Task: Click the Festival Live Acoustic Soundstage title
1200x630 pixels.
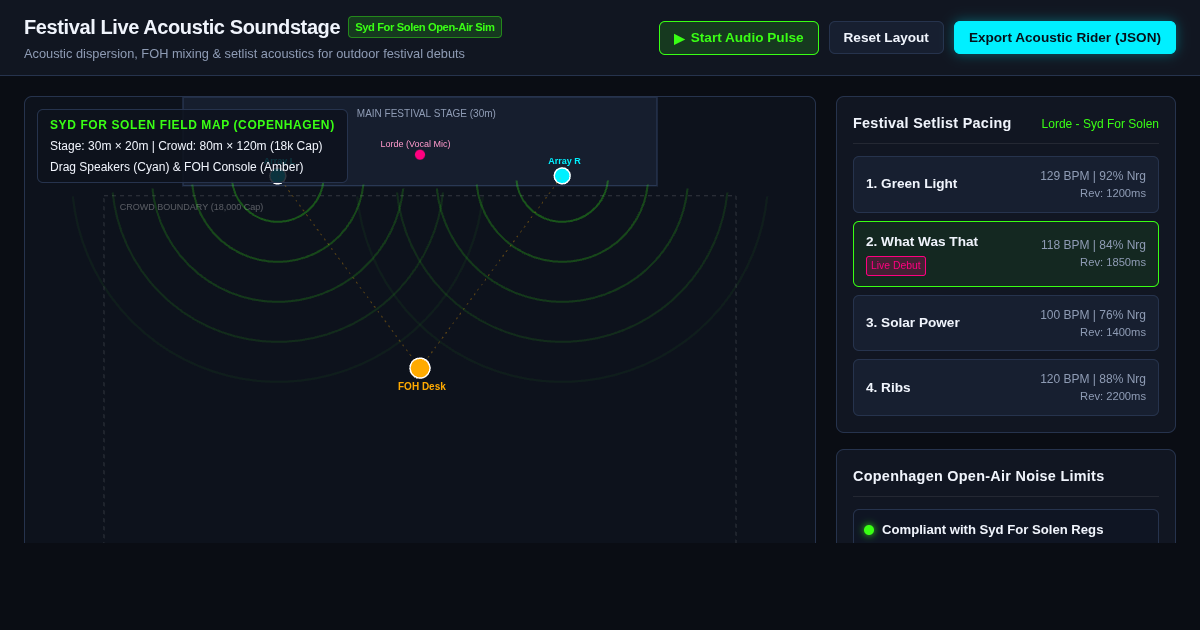Action: [x=182, y=27]
